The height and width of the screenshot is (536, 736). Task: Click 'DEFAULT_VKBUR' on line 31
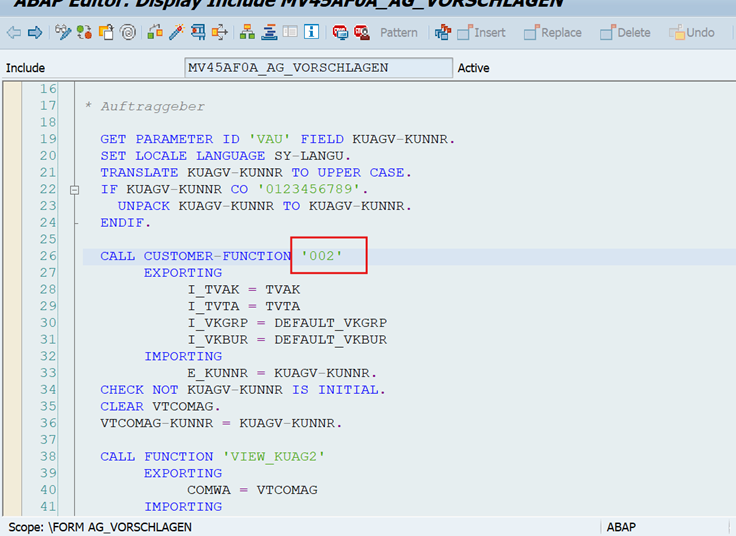point(331,340)
